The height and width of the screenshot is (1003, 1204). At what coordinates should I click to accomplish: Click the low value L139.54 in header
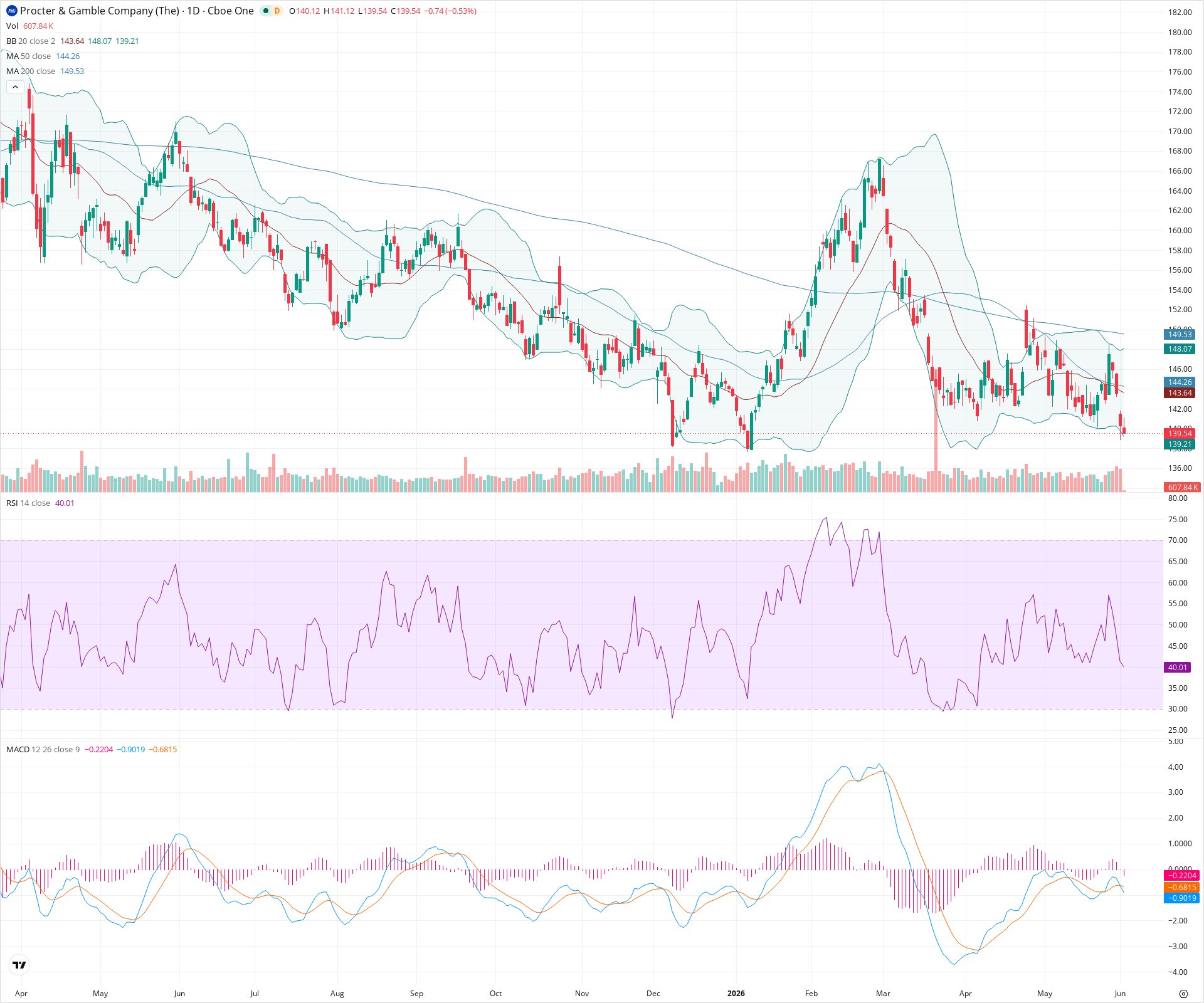[x=372, y=11]
